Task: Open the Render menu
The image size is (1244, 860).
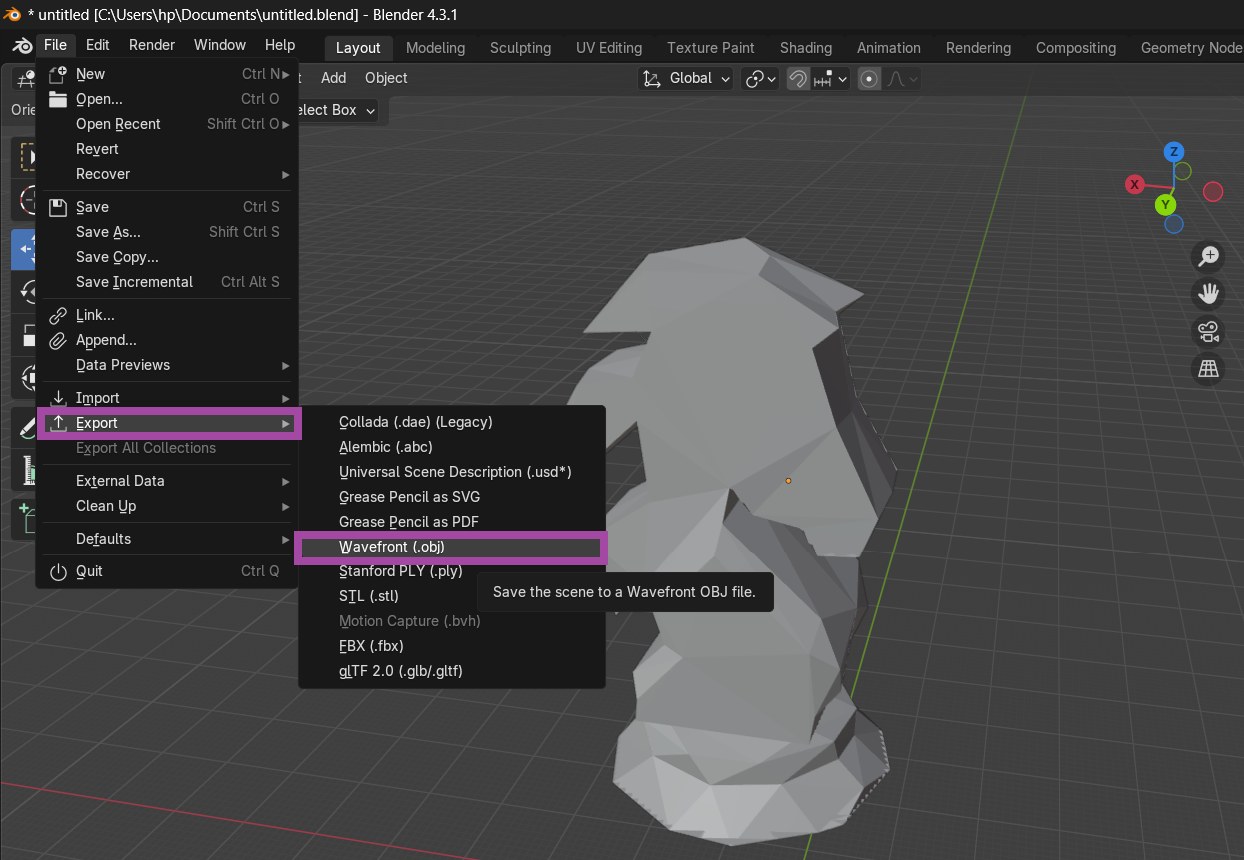Action: 152,45
